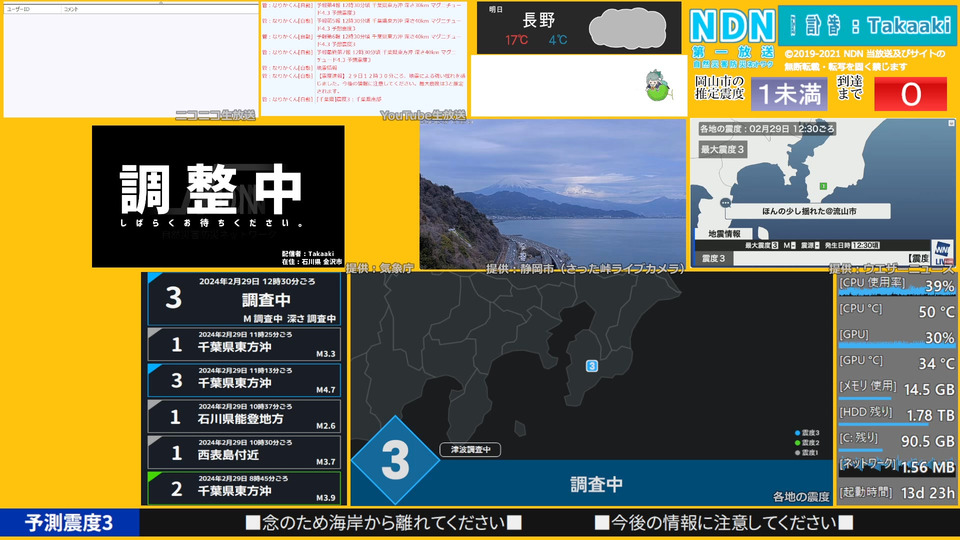Click the 最大震度3 label on the Weathernews map
Image resolution: width=960 pixels, height=540 pixels.
click(722, 149)
